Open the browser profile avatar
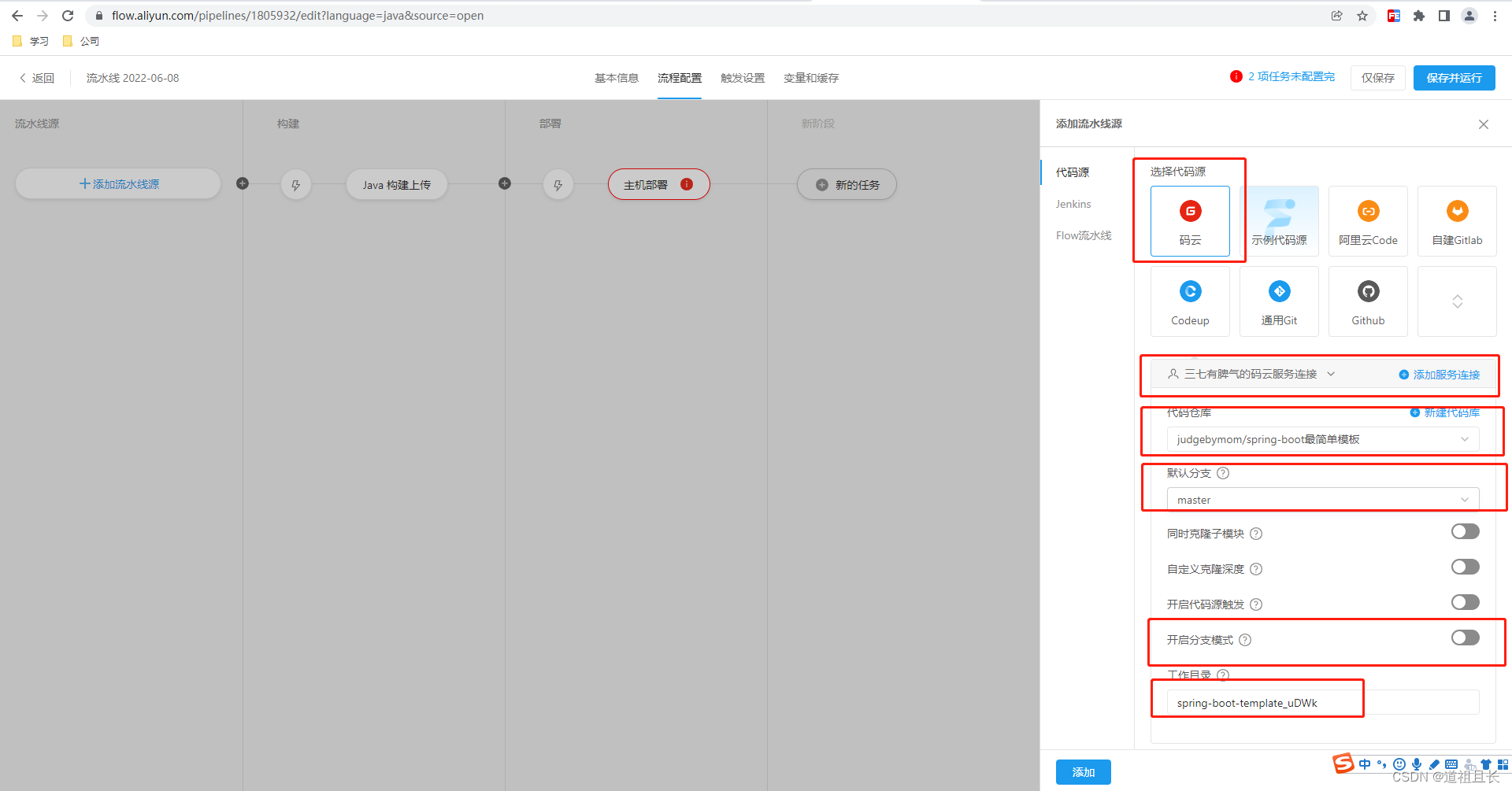 [x=1469, y=16]
